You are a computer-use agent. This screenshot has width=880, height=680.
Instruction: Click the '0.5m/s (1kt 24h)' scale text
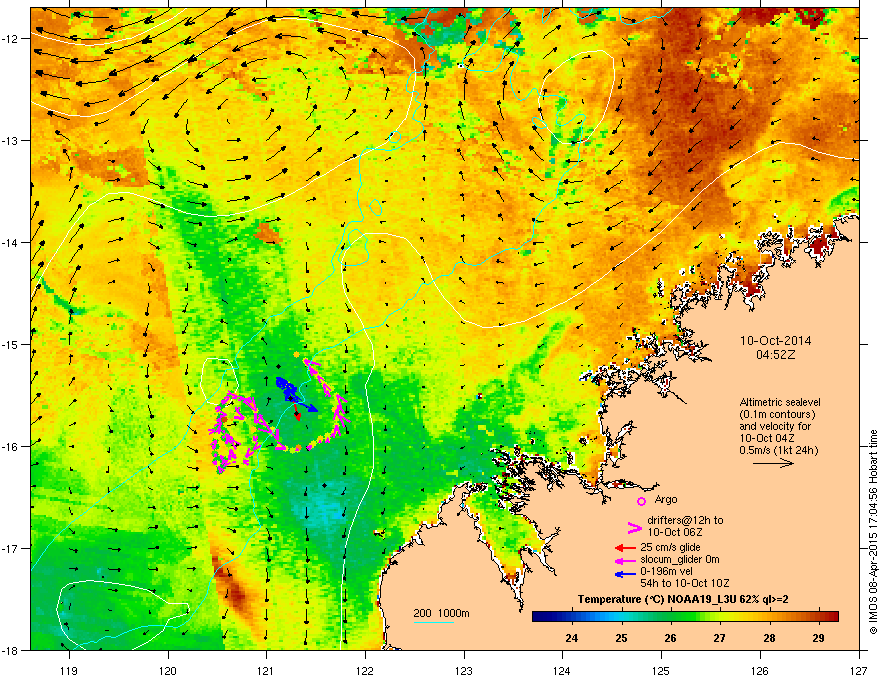(x=778, y=450)
